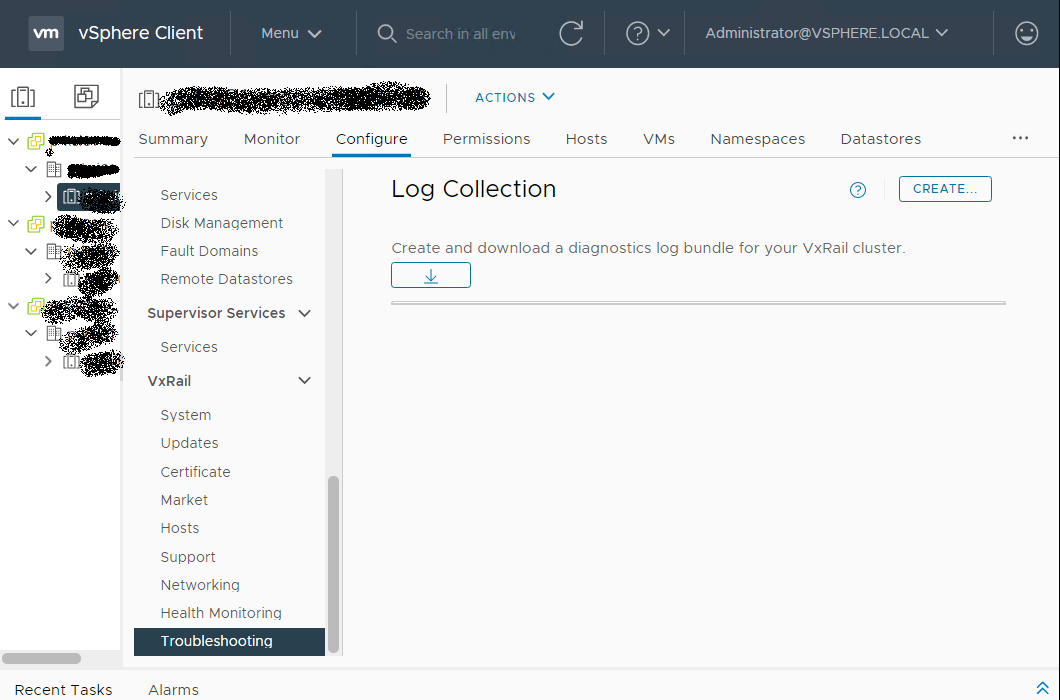Open the Hosts and Clusters inventory icon
This screenshot has width=1060, height=700.
click(22, 96)
